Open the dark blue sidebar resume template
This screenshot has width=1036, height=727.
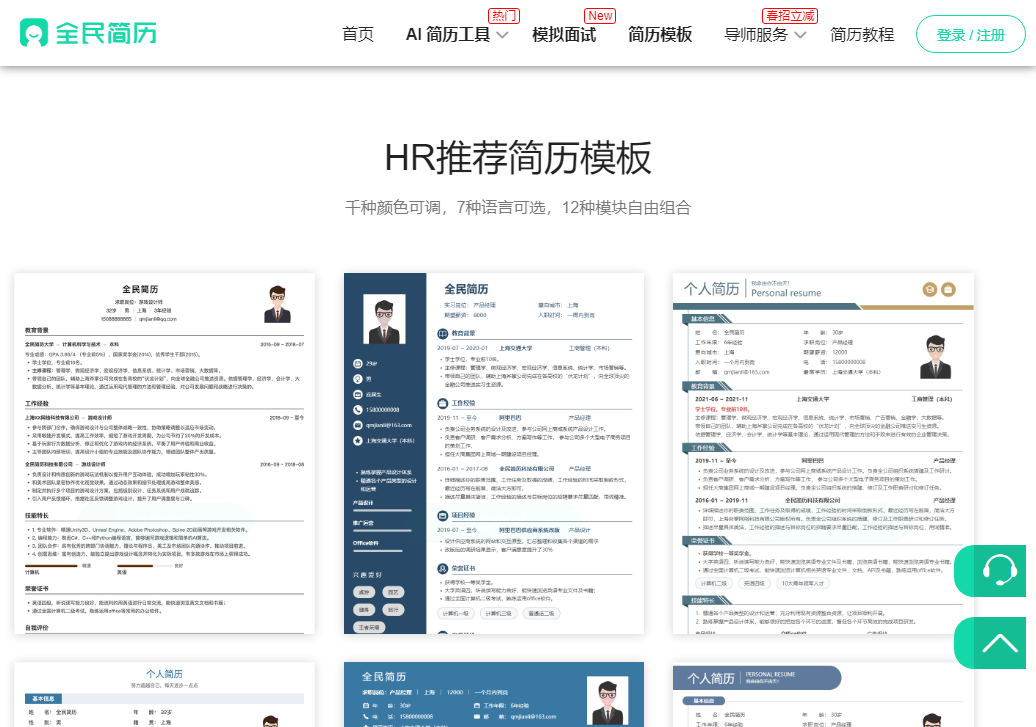(x=494, y=453)
